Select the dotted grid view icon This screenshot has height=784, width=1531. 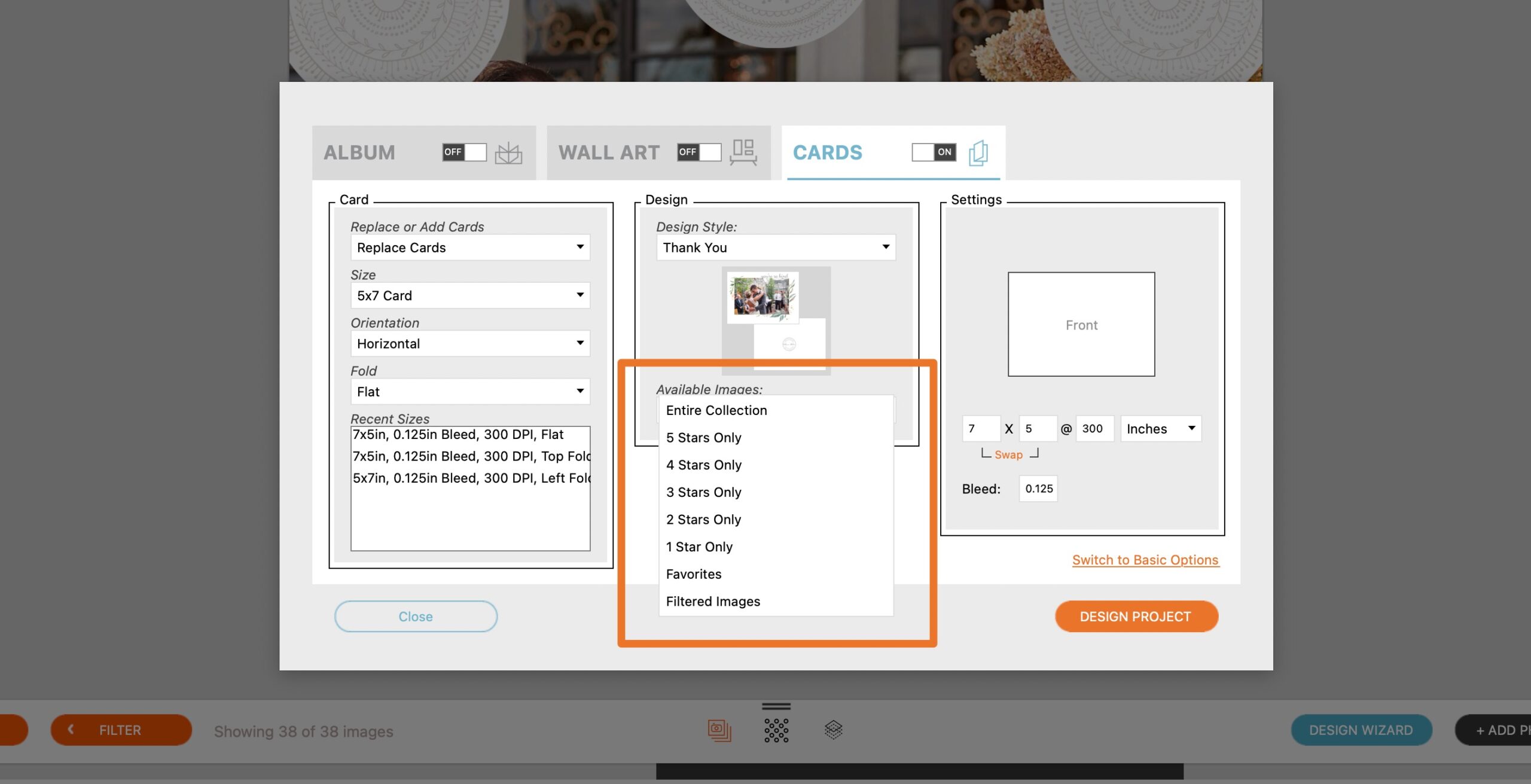coord(776,730)
